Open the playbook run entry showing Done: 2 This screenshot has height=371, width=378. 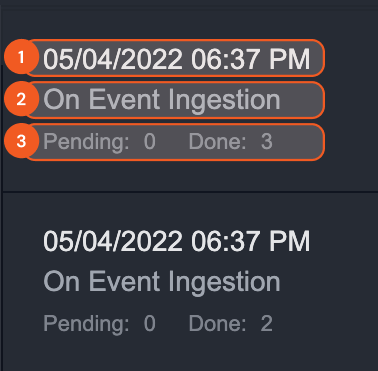[190, 282]
